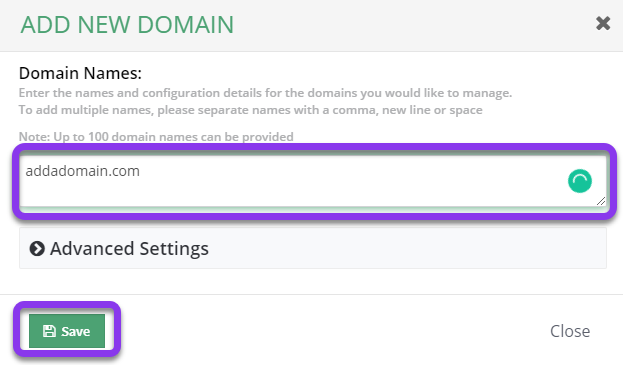The height and width of the screenshot is (365, 623).
Task: Click the 100 domain names note
Action: (156, 137)
